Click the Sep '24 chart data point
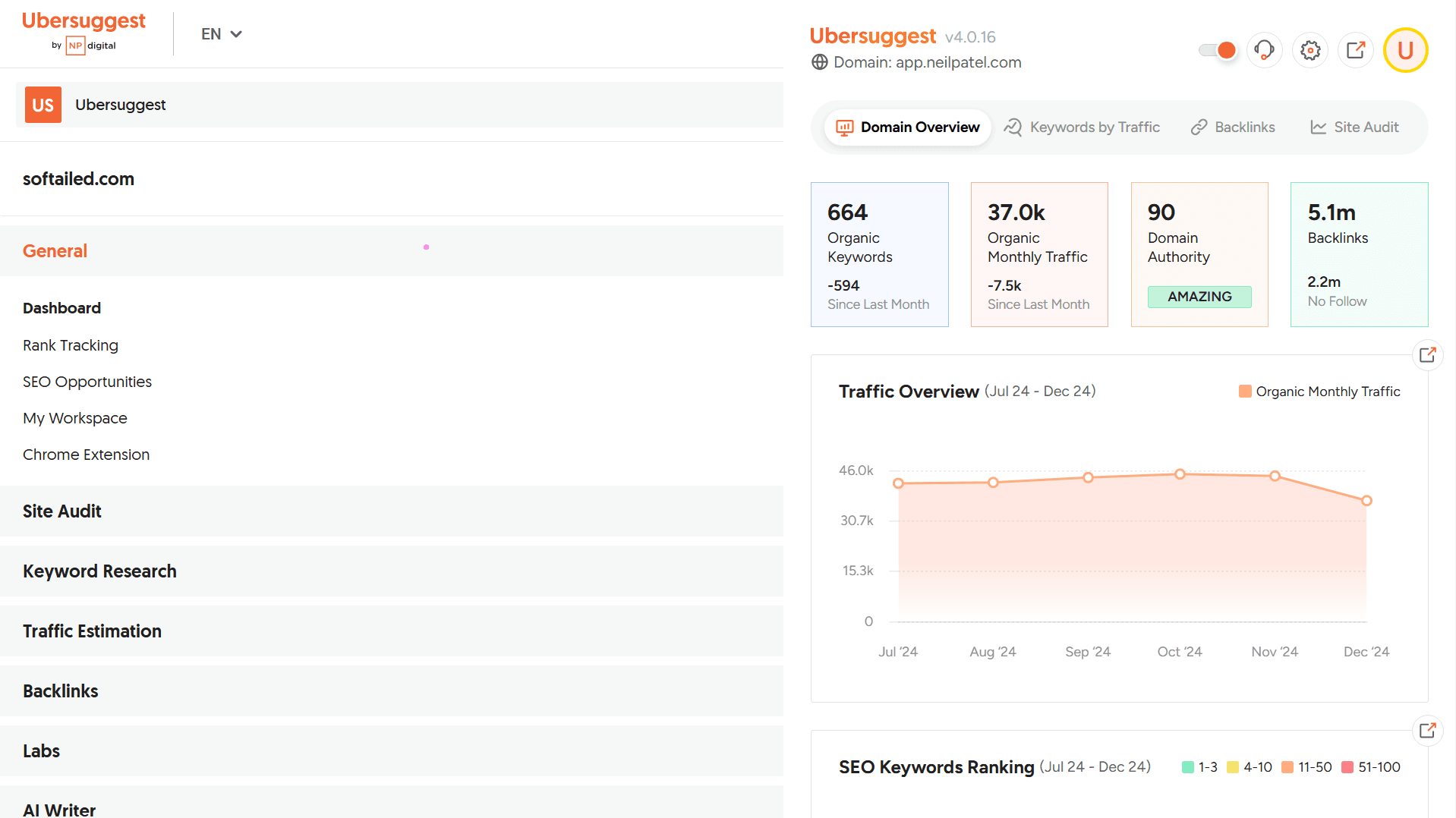This screenshot has height=818, width=1456. (1088, 477)
